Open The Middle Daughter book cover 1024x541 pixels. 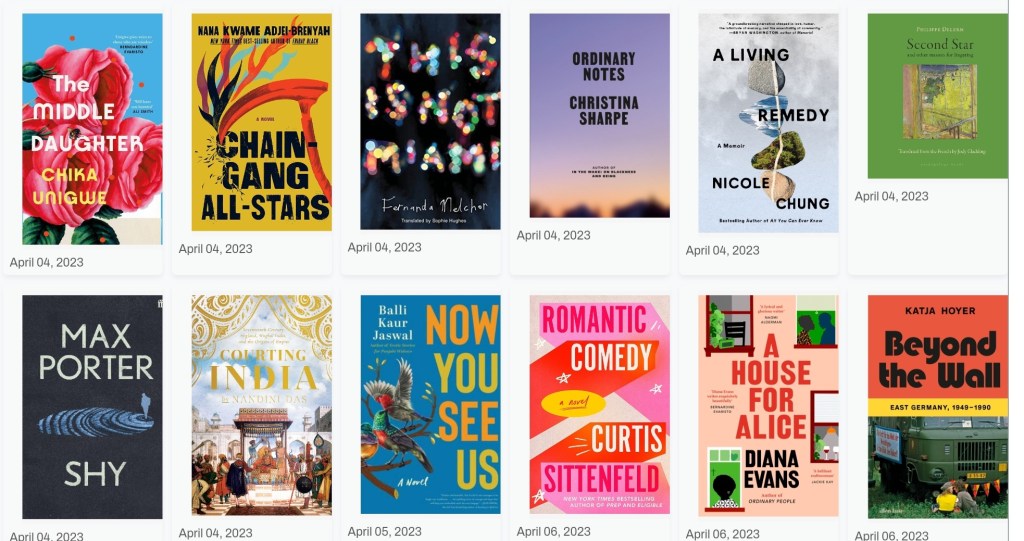click(92, 129)
